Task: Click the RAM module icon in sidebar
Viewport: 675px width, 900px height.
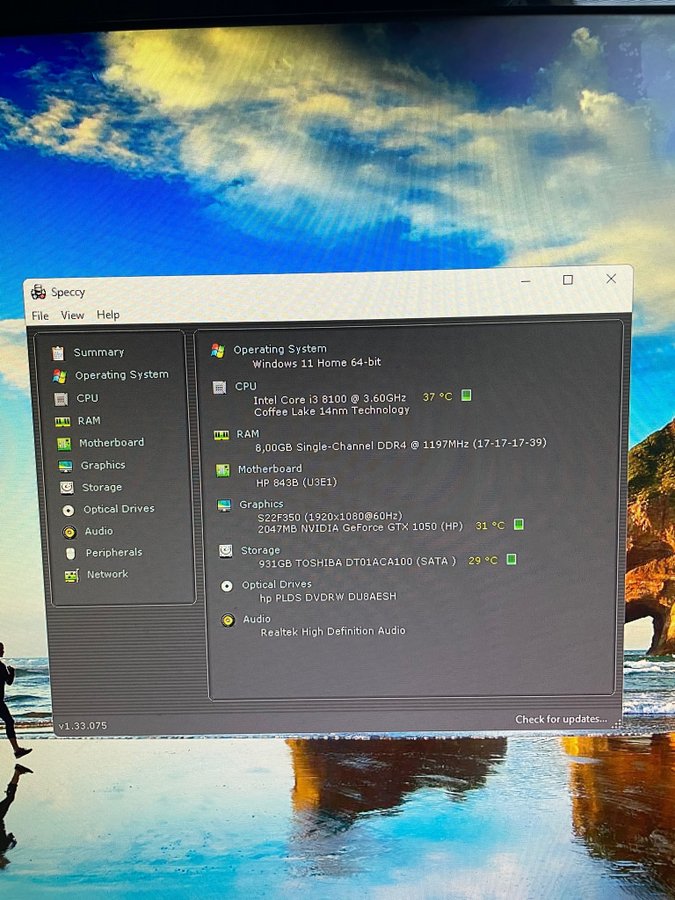Action: (63, 421)
